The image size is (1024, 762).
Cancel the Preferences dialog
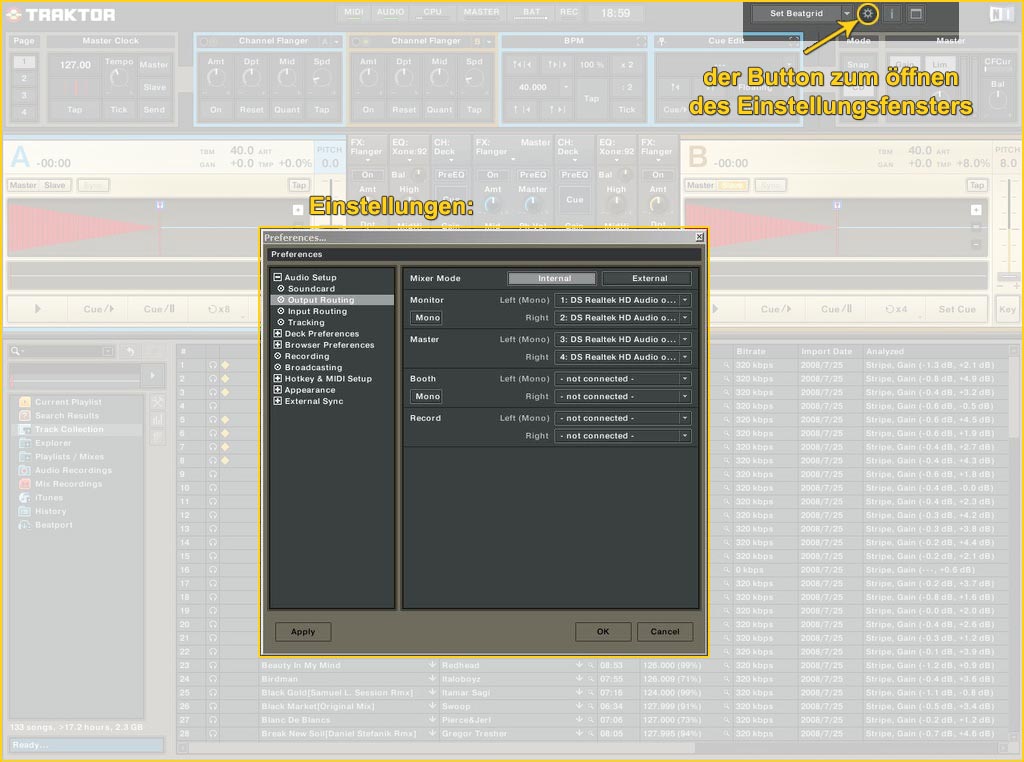(665, 632)
